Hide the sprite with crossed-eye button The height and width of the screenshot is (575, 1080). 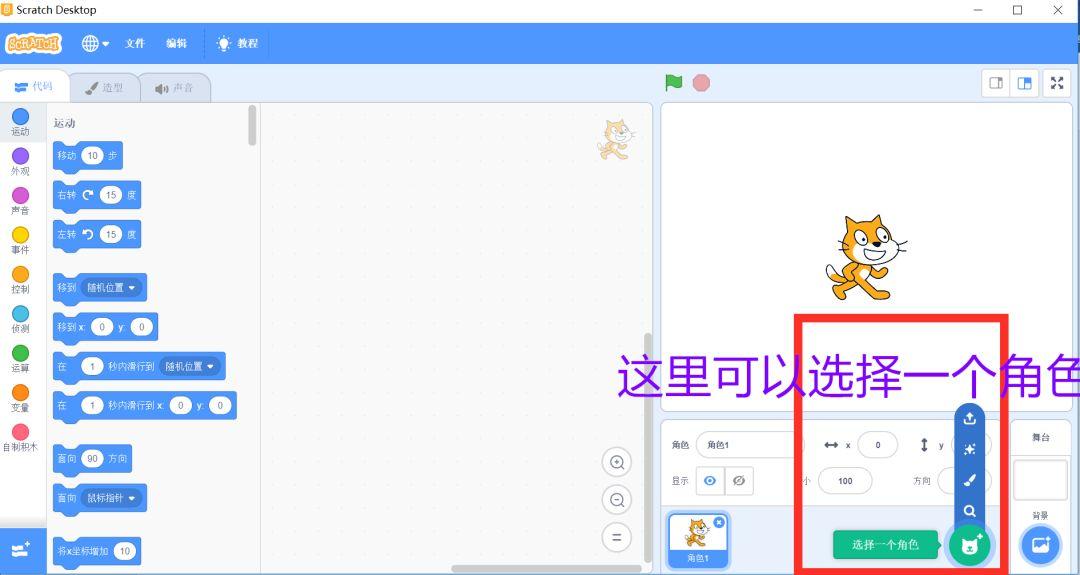point(739,481)
